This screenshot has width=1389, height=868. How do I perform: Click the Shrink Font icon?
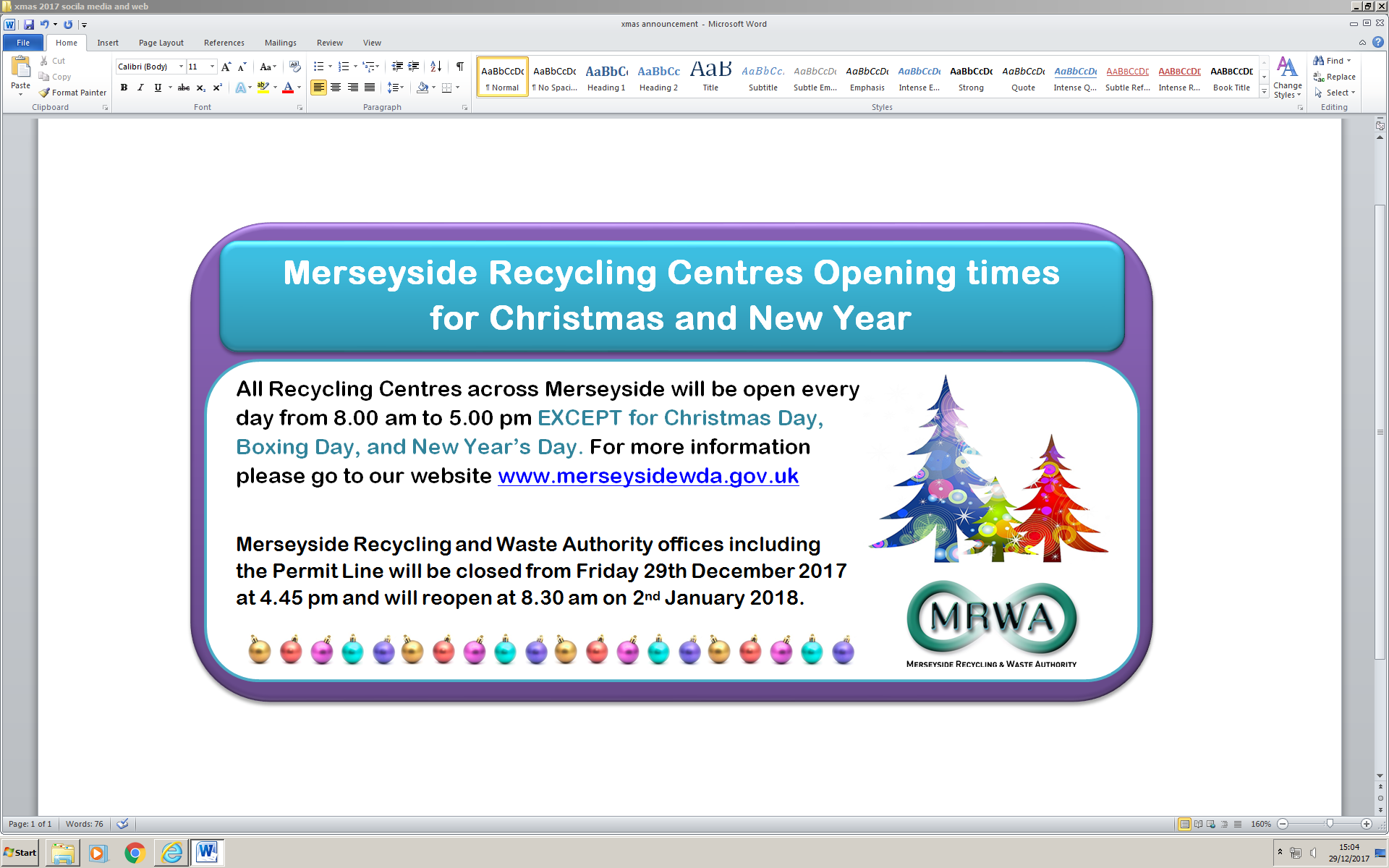coord(242,67)
